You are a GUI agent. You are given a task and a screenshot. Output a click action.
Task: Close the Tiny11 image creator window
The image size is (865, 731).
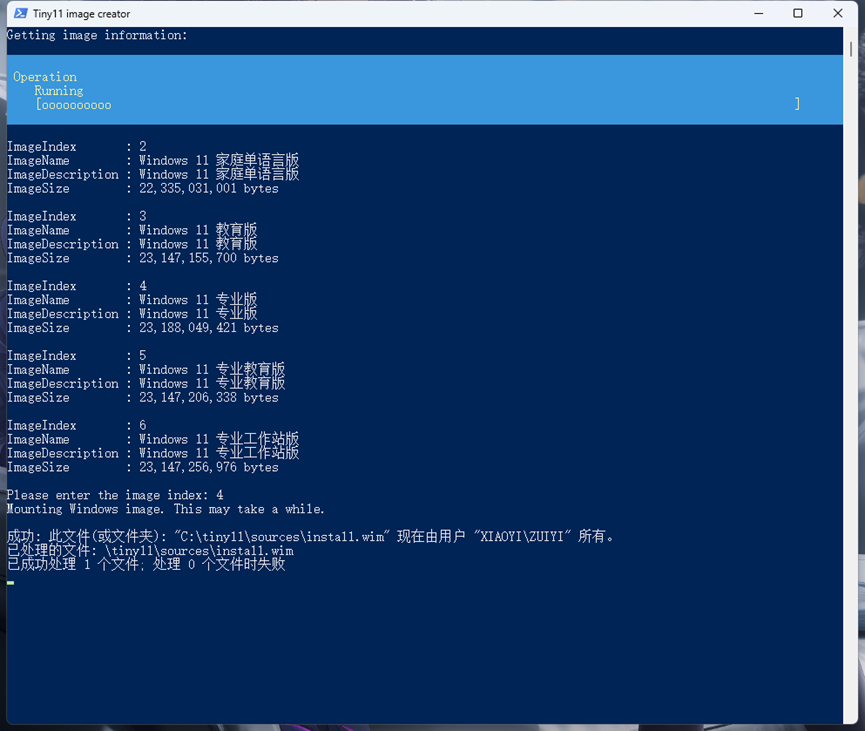click(x=837, y=13)
